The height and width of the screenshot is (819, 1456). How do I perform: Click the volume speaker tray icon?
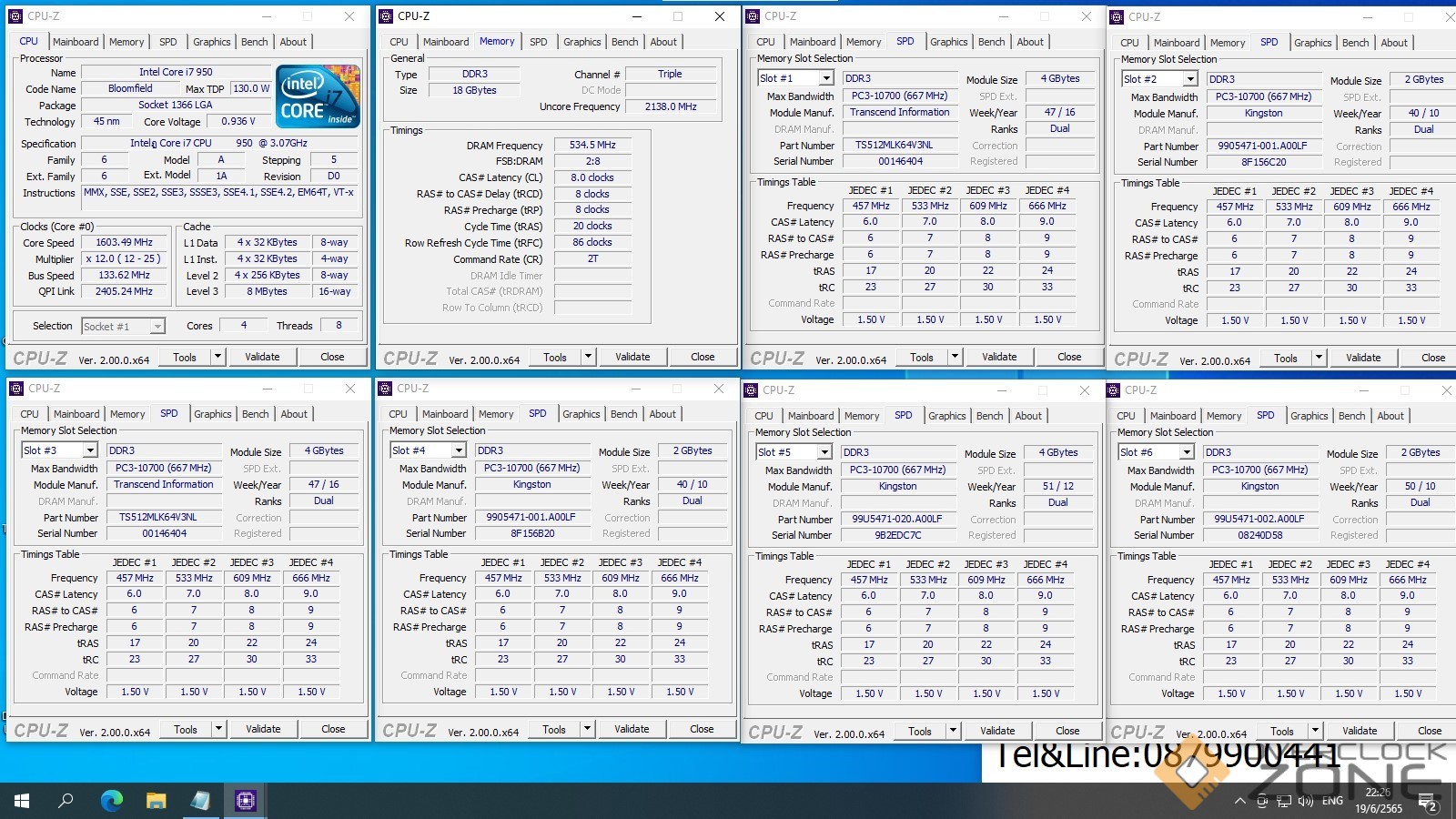[x=1306, y=802]
